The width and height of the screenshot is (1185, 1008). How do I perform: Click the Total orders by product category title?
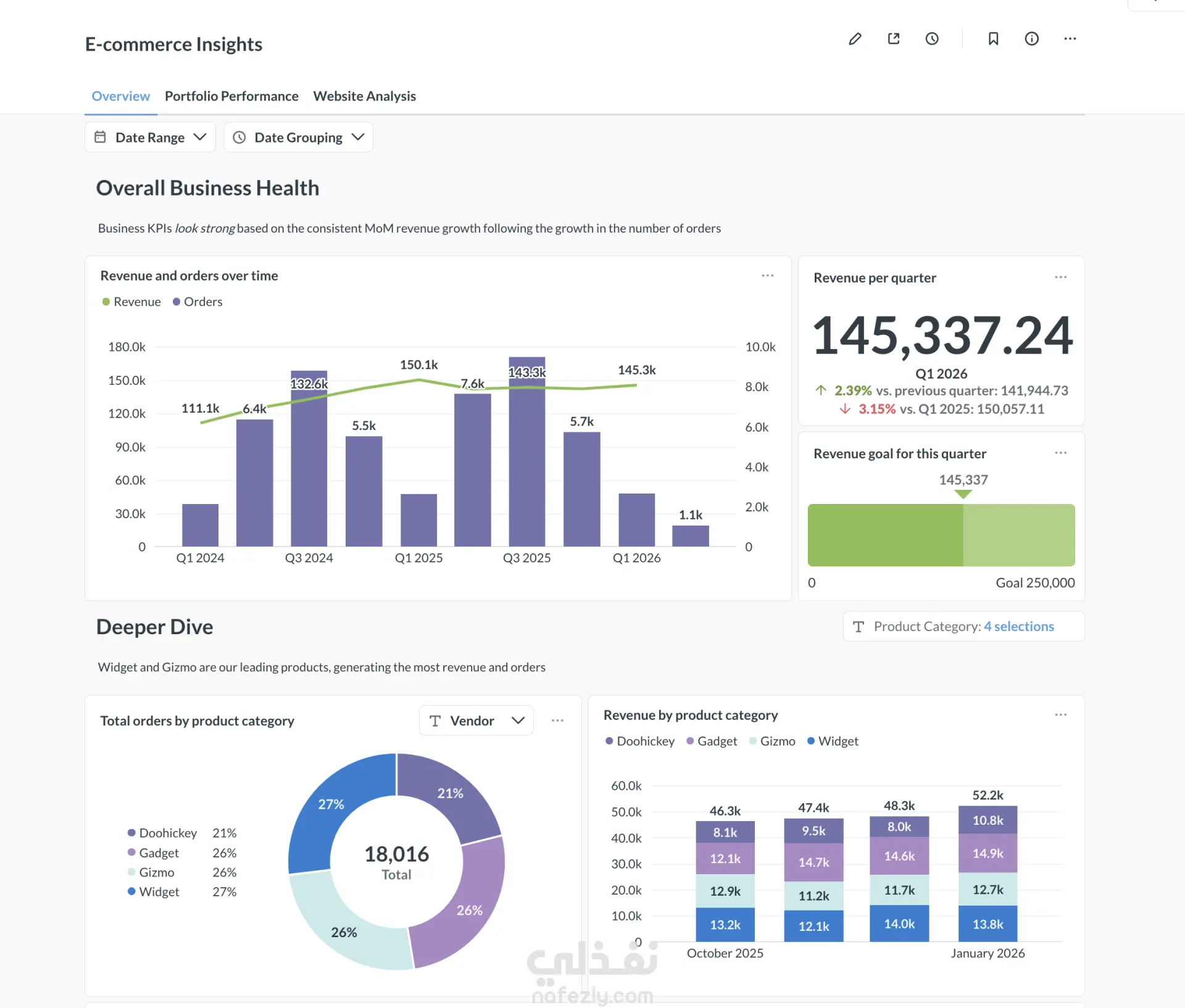[x=197, y=721]
